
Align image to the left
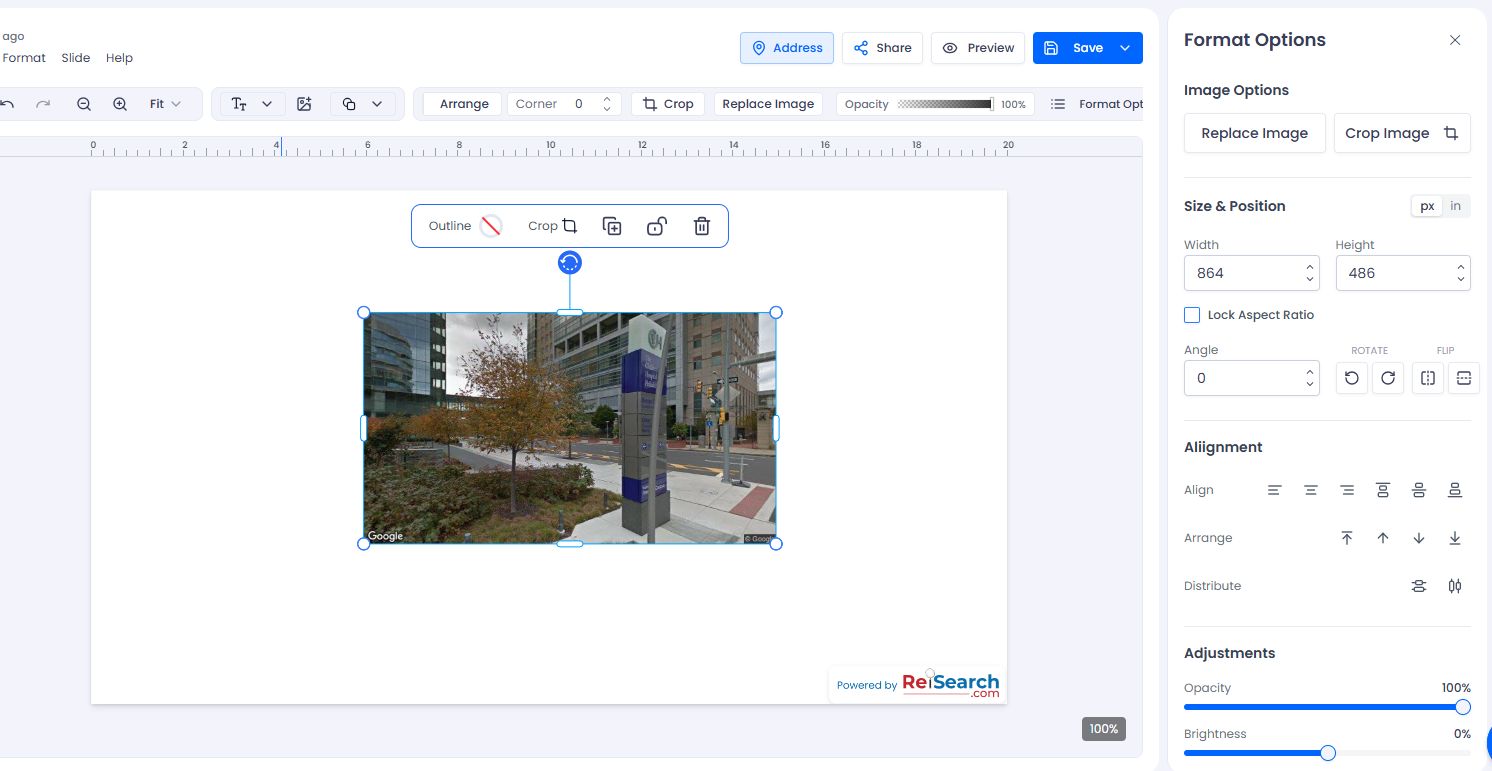(x=1275, y=490)
